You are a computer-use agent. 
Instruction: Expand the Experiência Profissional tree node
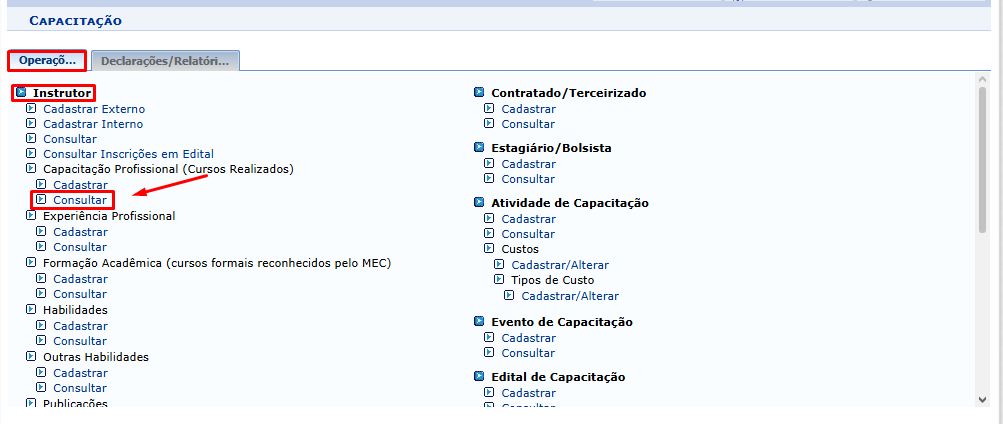(x=31, y=216)
